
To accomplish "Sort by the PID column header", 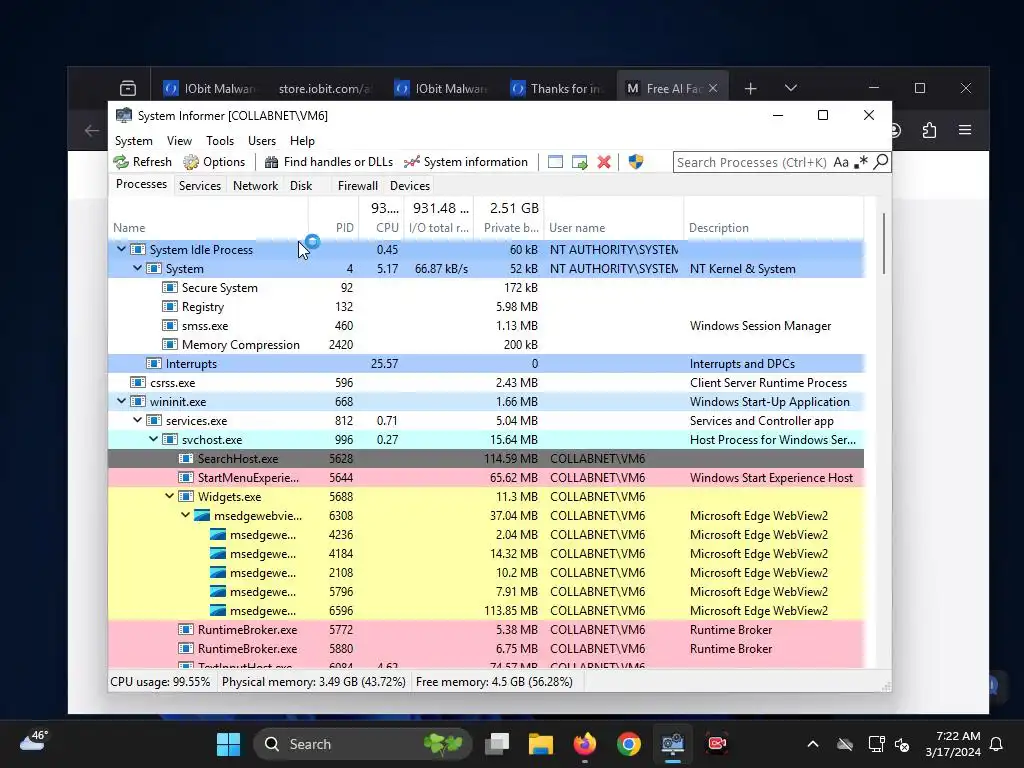I will 334,228.
